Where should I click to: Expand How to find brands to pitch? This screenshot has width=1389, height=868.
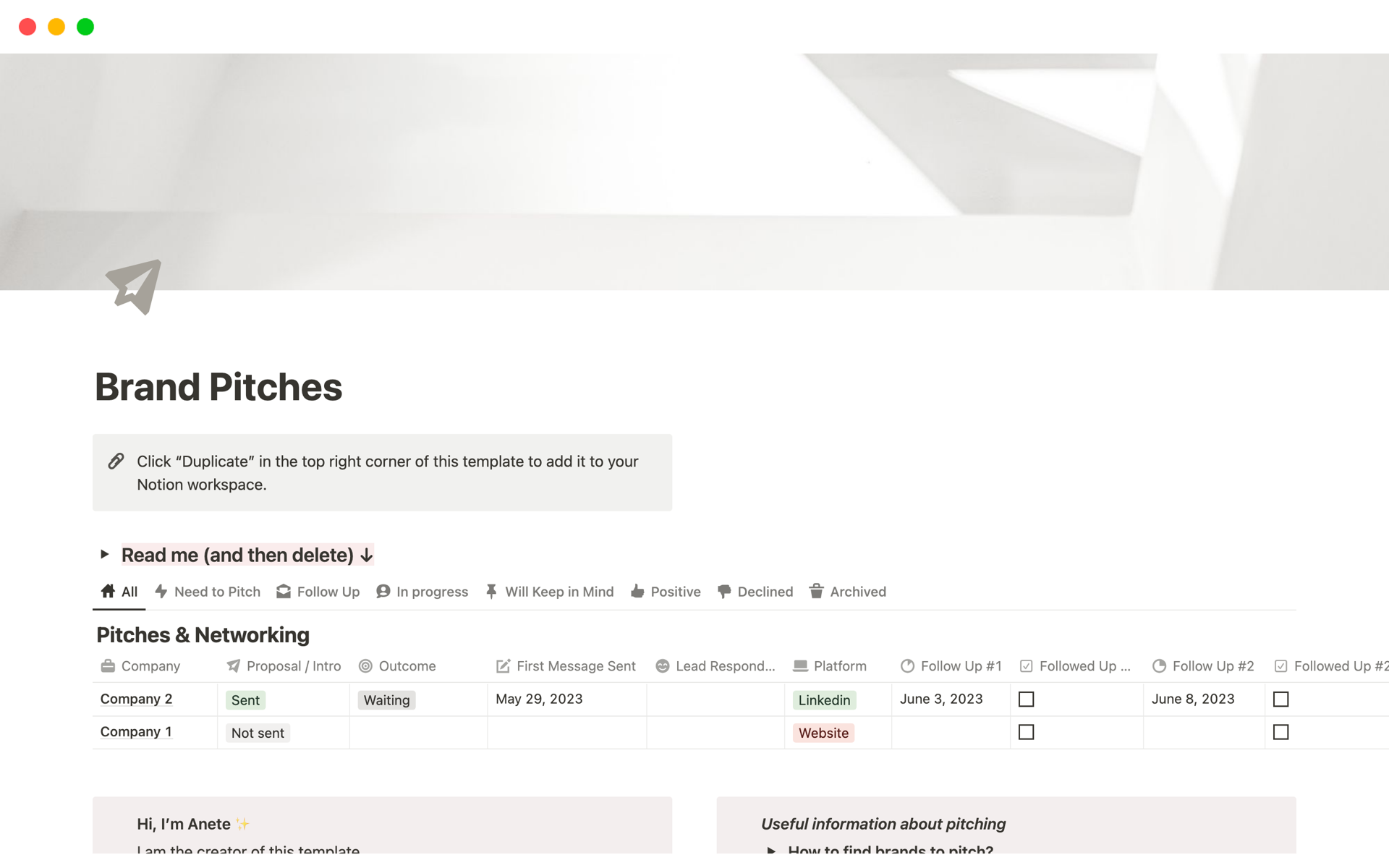772,849
